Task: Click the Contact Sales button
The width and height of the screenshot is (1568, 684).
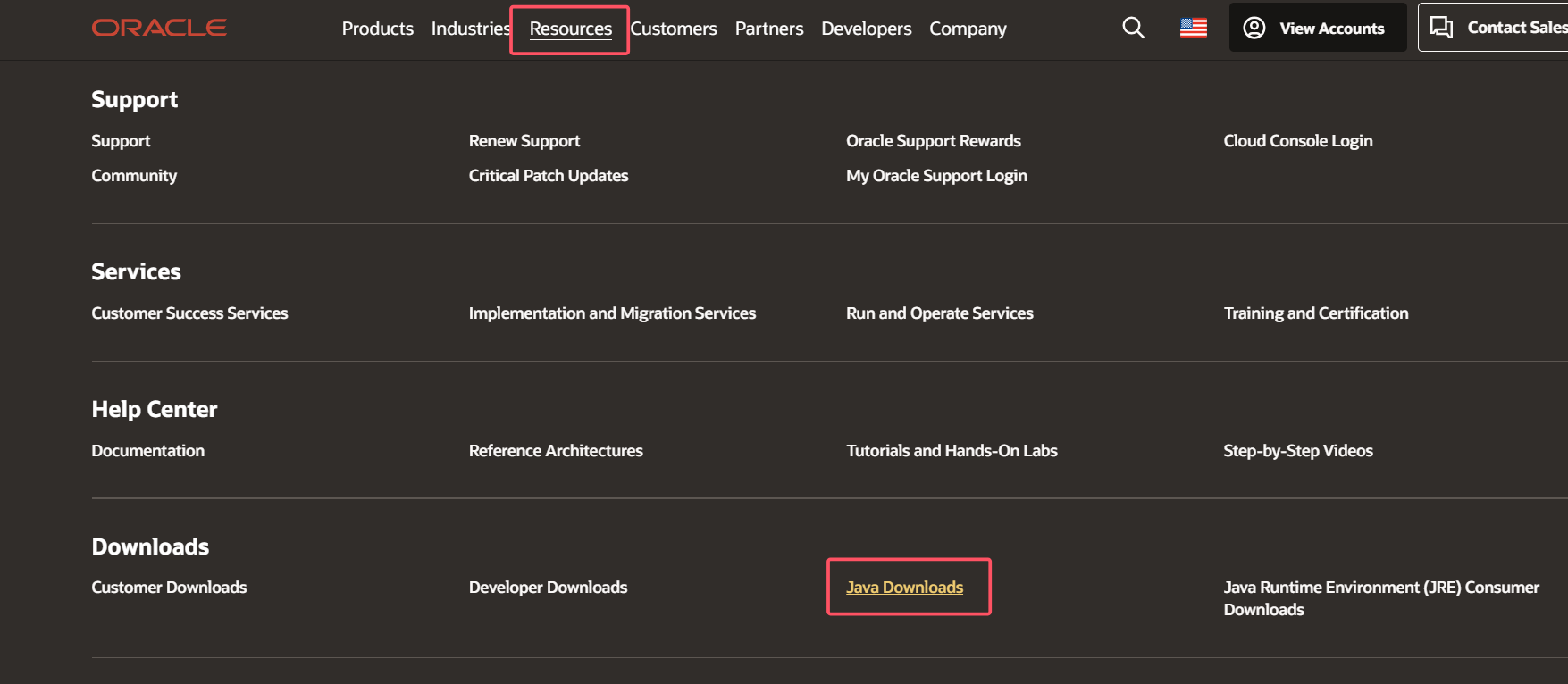Action: 1493,28
